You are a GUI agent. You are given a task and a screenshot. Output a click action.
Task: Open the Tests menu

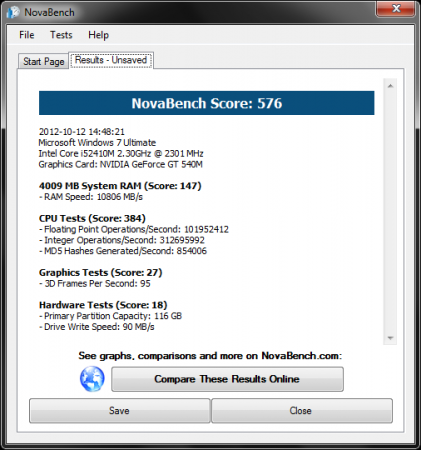(61, 35)
